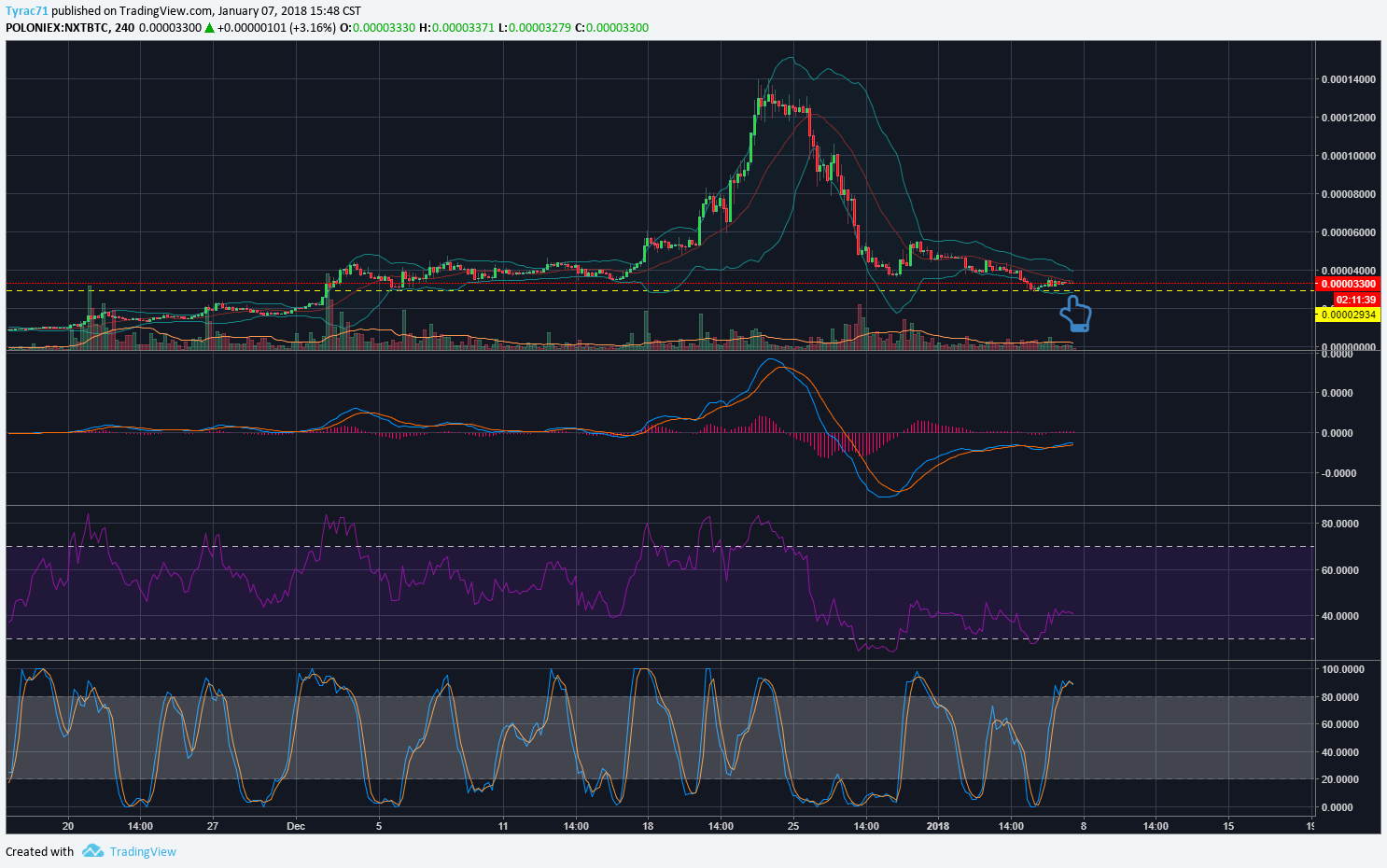The width and height of the screenshot is (1387, 868).
Task: Click the 0.00006000 price axis label
Action: tap(1348, 232)
